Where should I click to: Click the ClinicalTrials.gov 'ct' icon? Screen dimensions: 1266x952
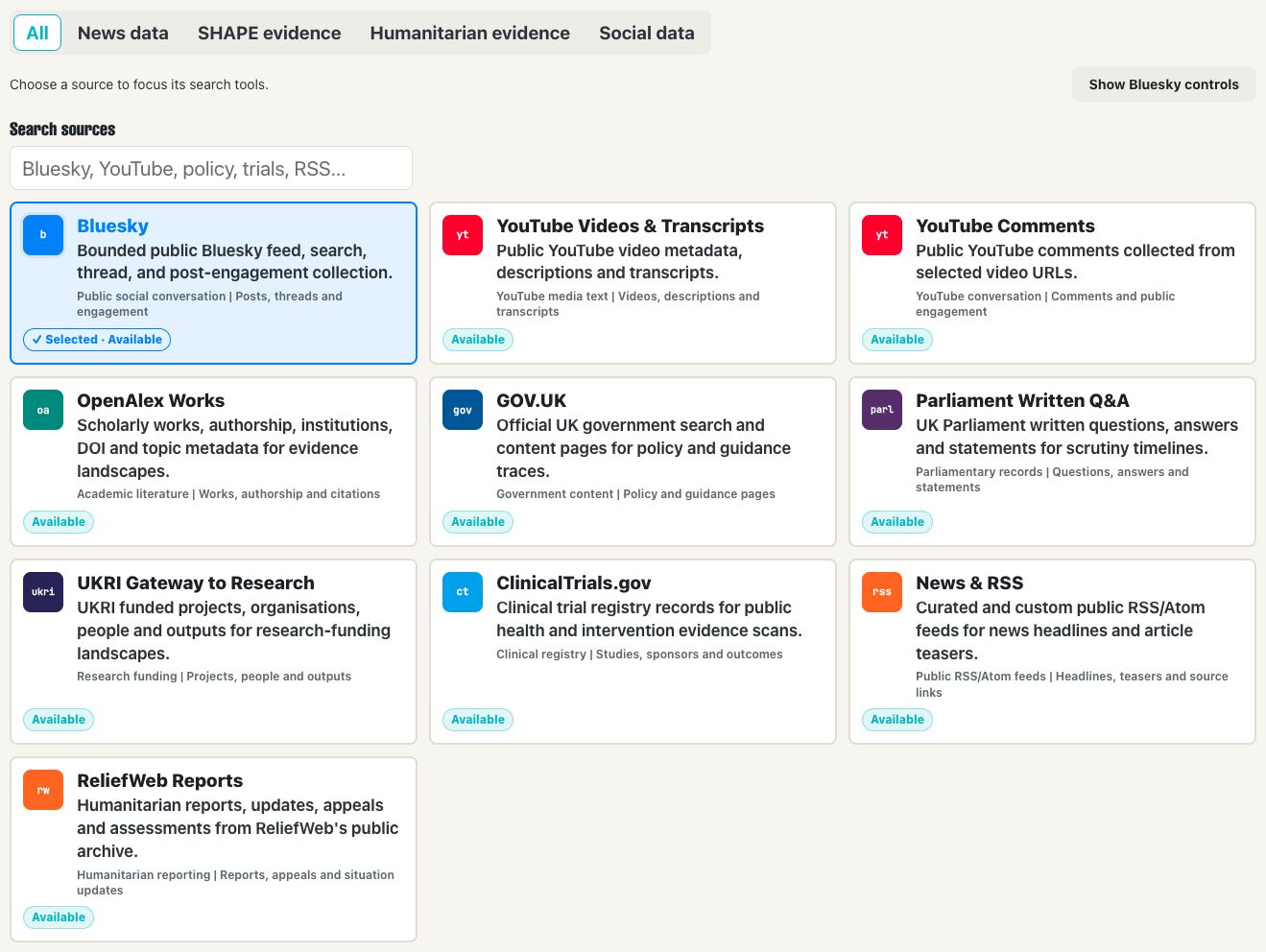(463, 592)
